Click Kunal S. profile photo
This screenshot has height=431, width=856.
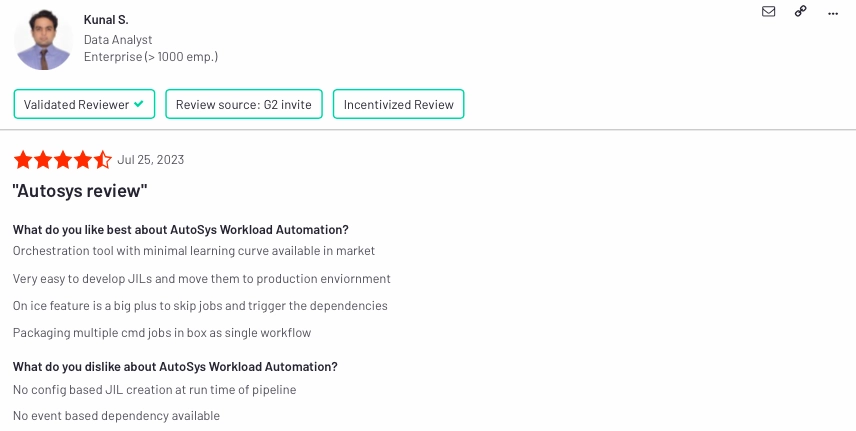(43, 40)
